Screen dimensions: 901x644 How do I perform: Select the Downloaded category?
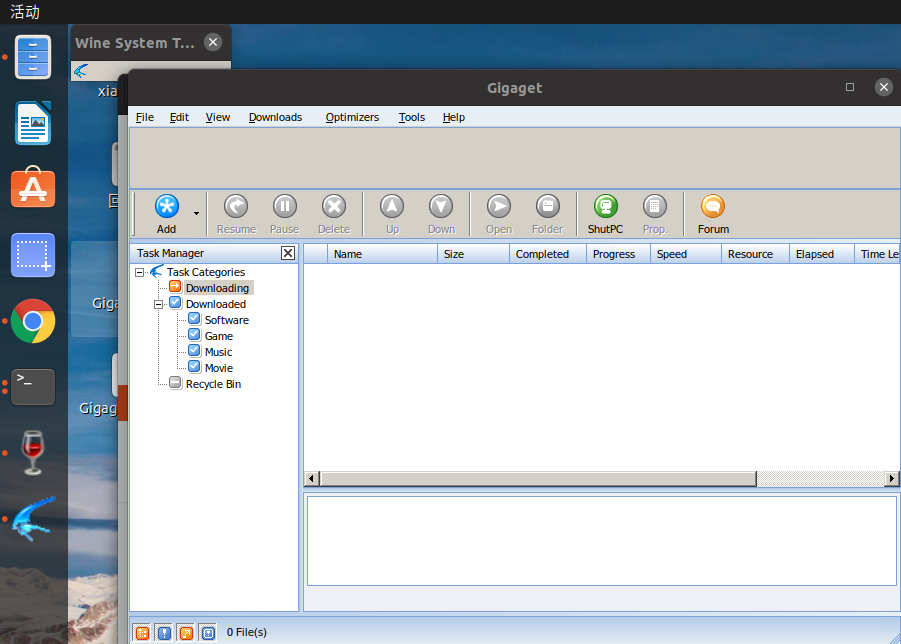point(215,304)
